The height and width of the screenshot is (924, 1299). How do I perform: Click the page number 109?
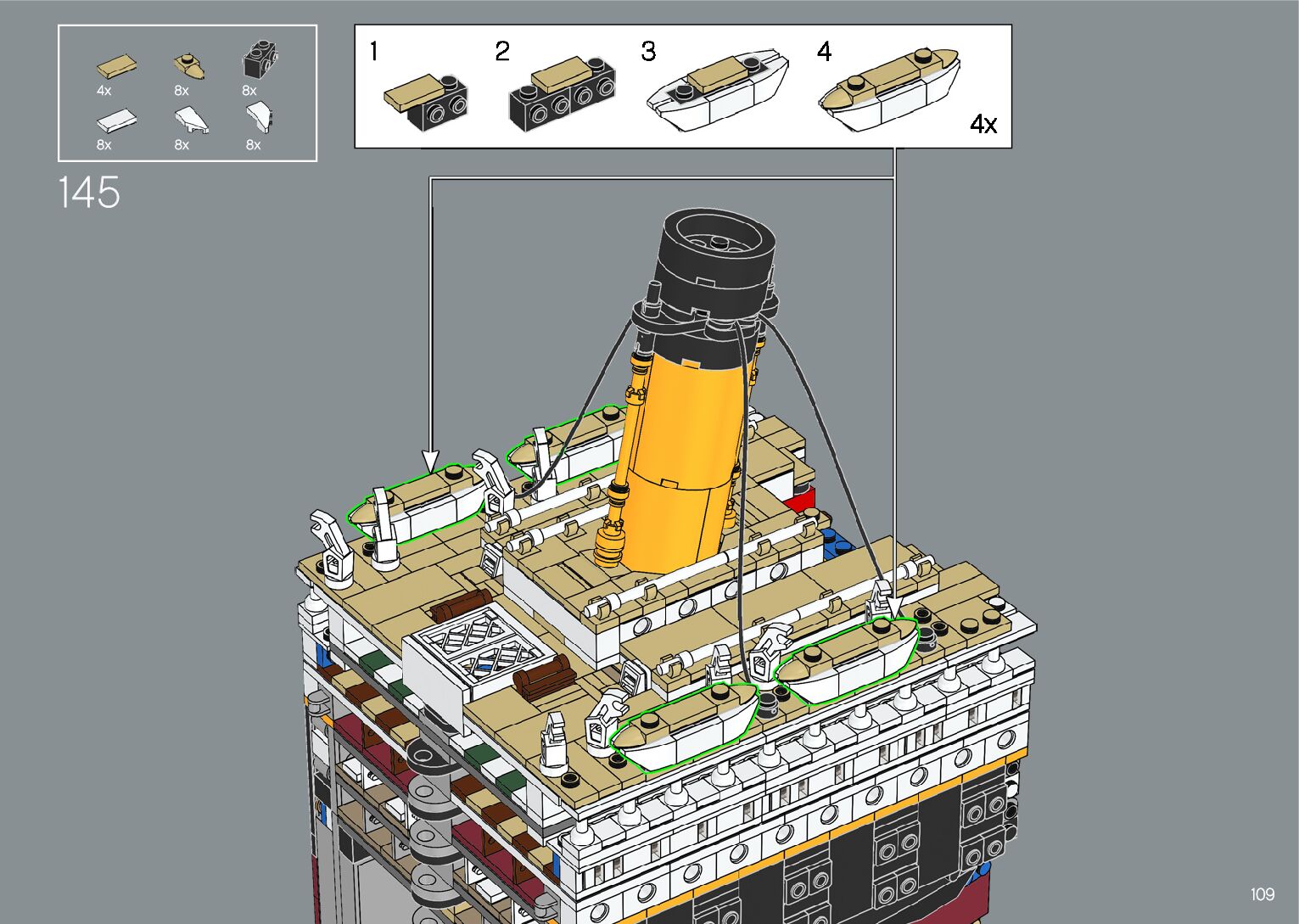click(x=1262, y=893)
